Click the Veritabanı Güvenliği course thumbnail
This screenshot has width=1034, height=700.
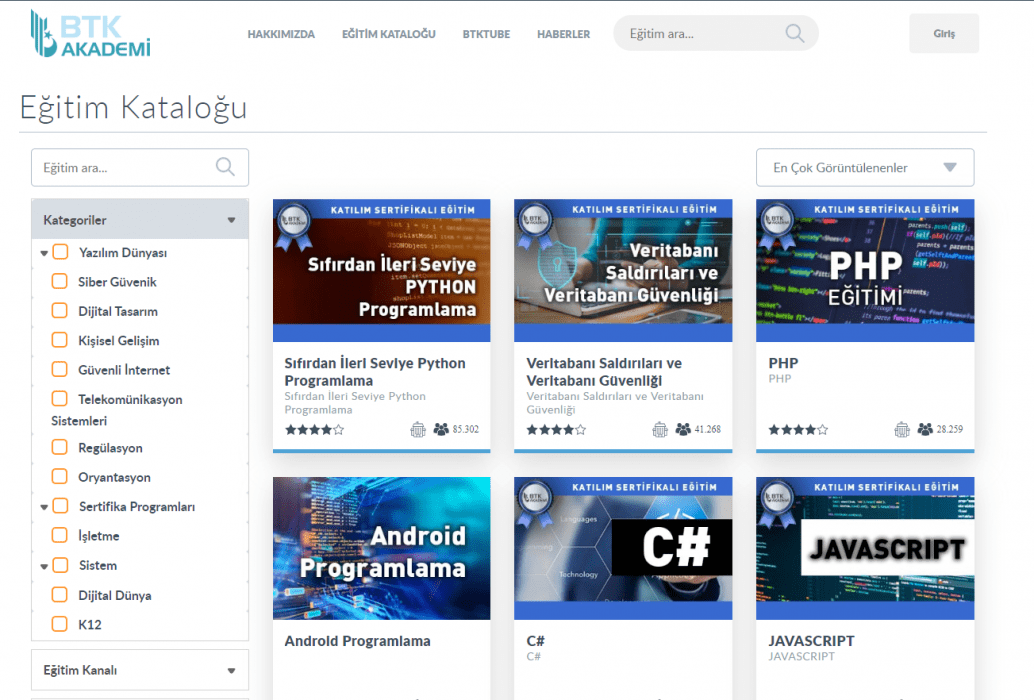coord(623,270)
